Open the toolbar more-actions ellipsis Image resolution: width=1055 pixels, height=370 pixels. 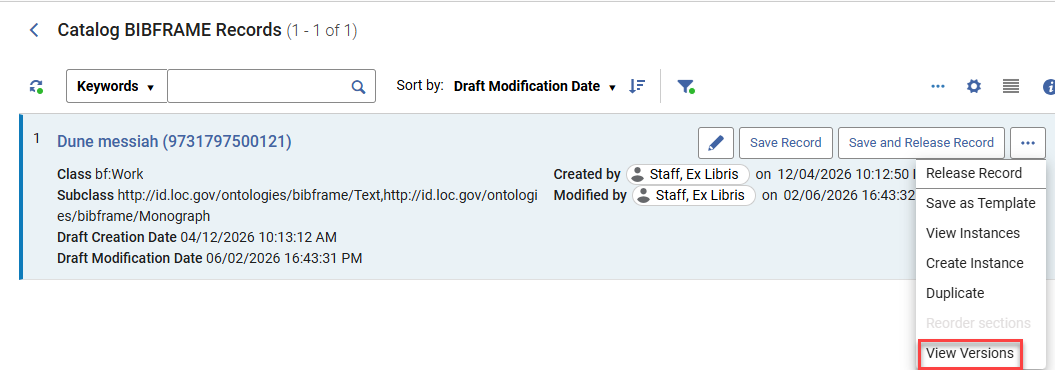(x=938, y=86)
